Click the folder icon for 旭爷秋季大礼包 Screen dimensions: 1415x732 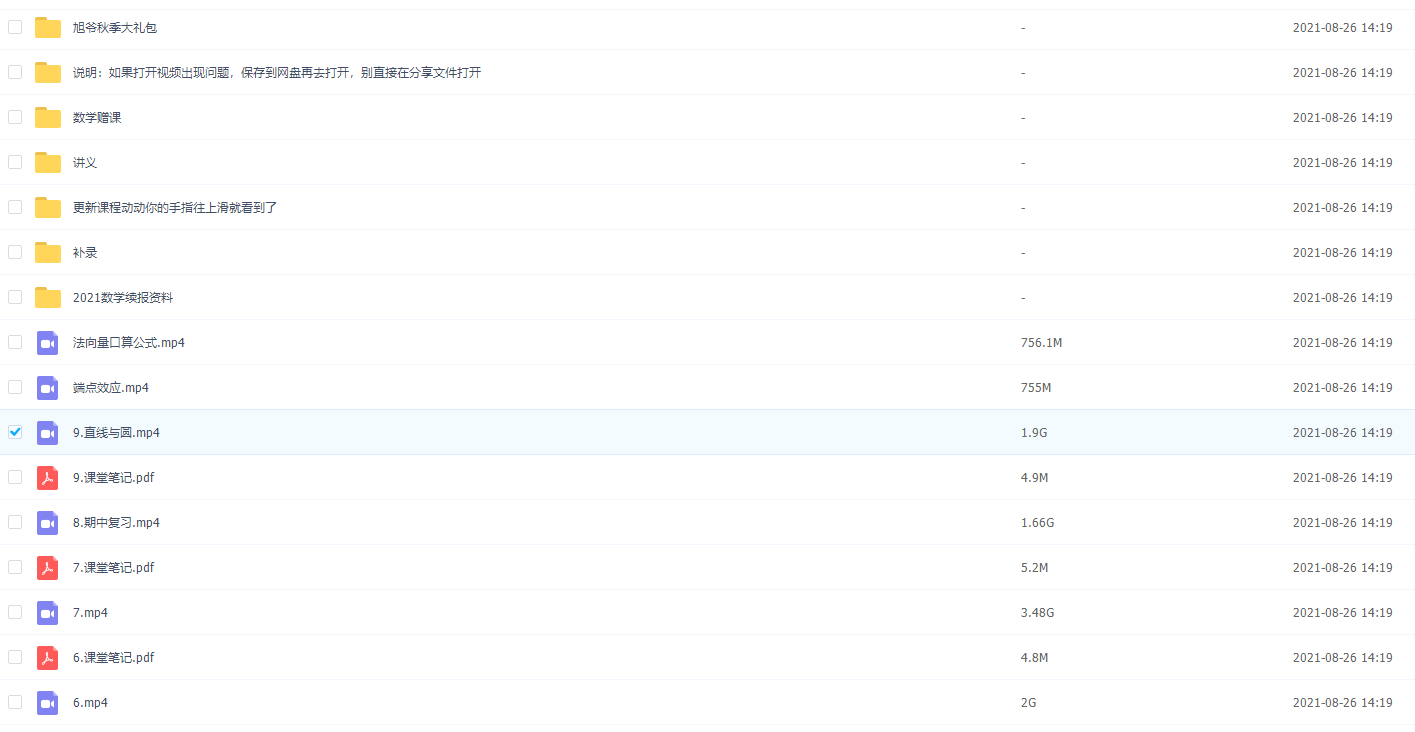[48, 28]
